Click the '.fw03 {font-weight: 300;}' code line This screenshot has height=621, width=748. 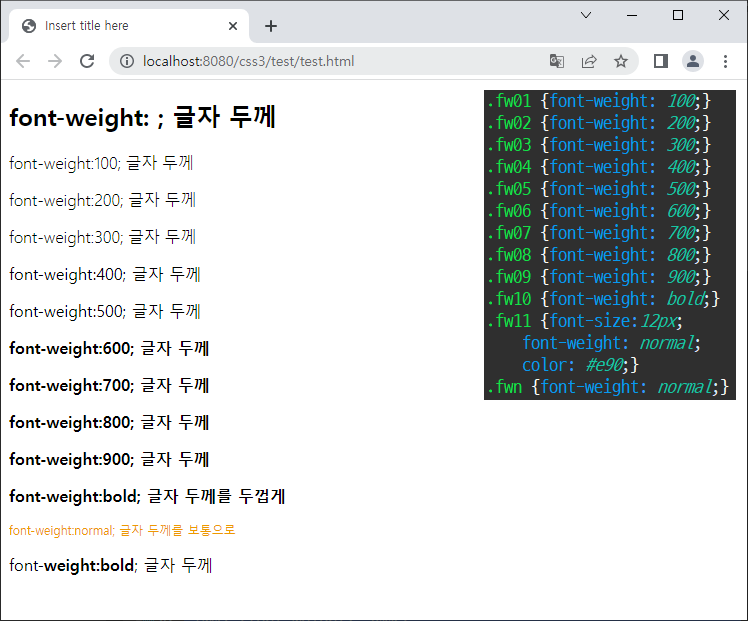[x=599, y=145]
